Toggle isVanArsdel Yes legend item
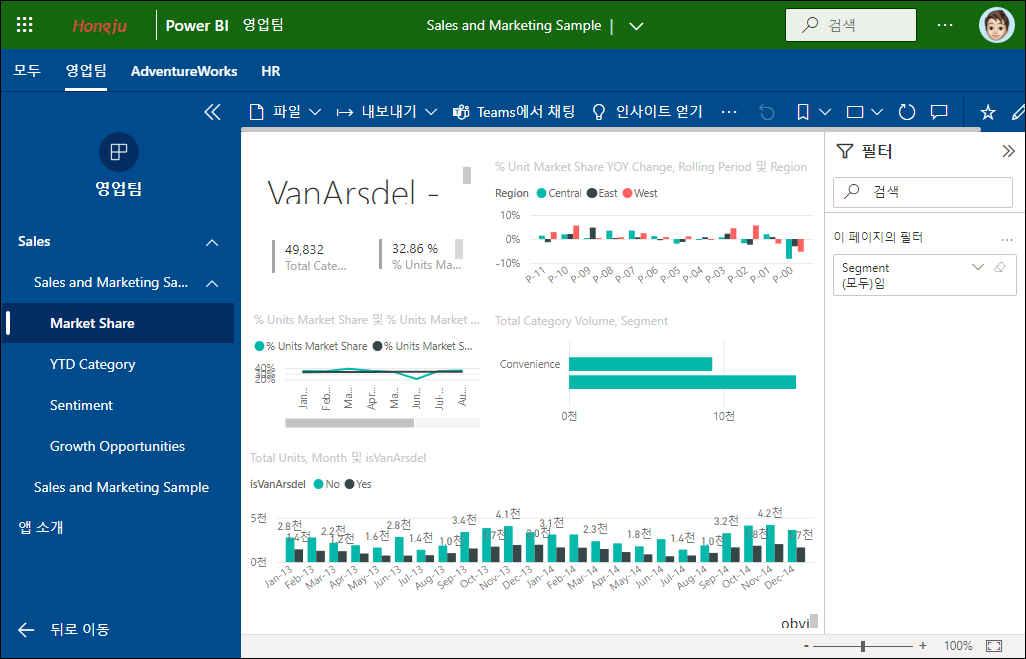Screen dimensions: 1026x659 [358, 484]
